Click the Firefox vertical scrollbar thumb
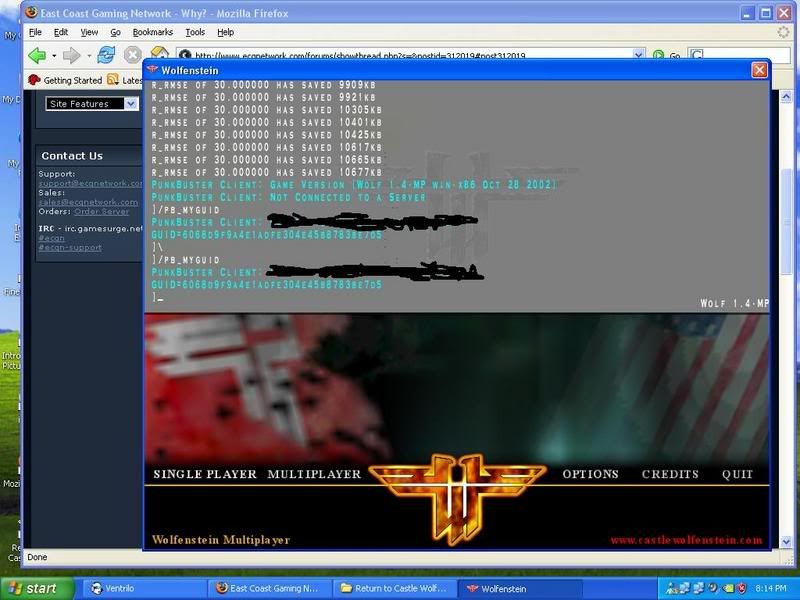800x600 pixels. (786, 222)
